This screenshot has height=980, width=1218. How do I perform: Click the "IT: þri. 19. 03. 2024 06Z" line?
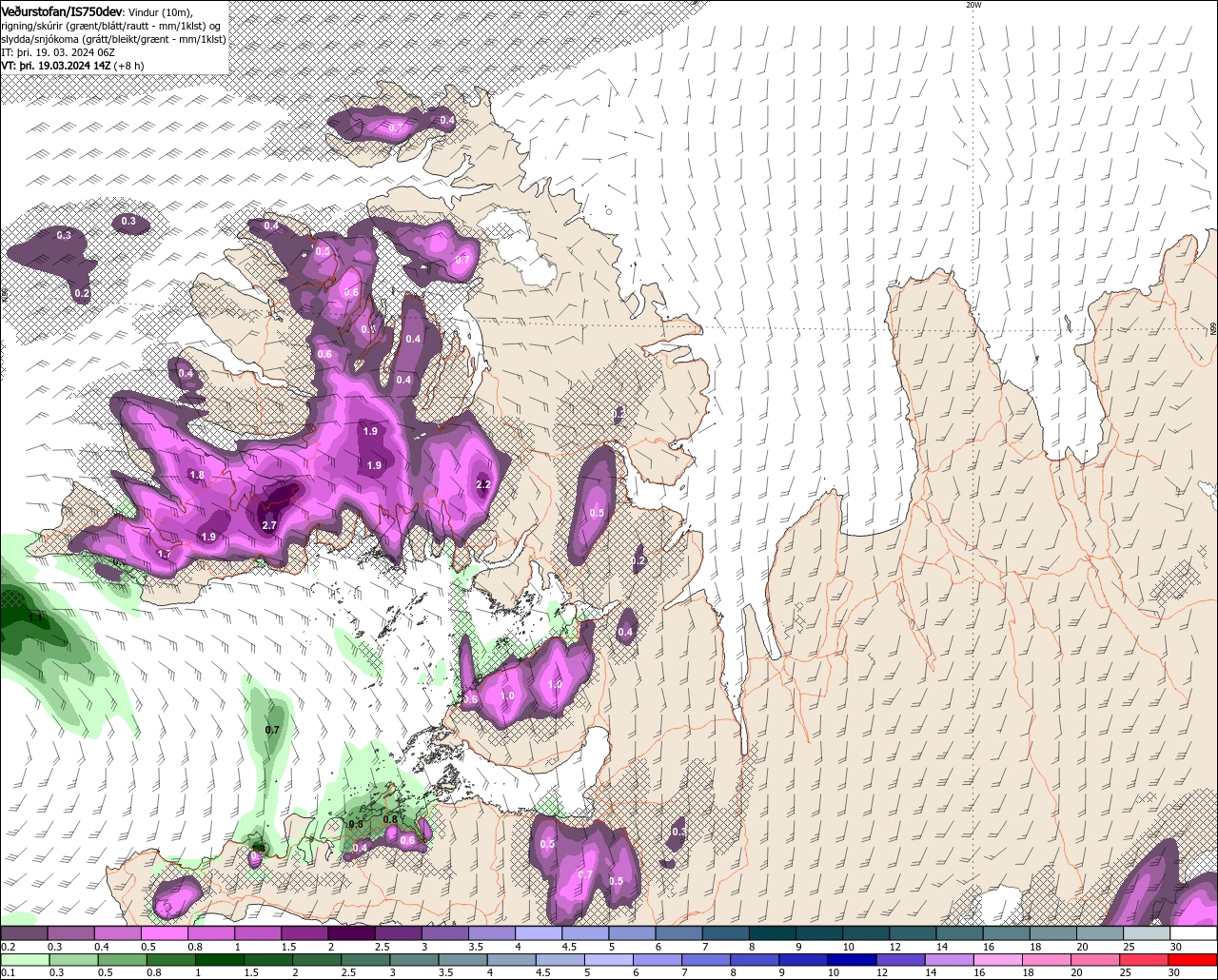tap(58, 52)
